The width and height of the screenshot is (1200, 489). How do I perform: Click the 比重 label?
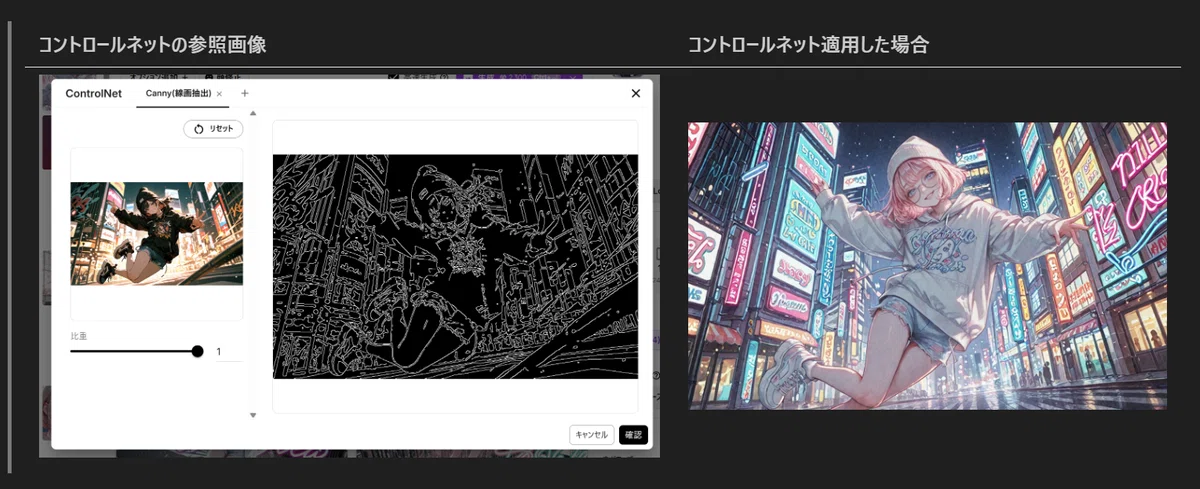click(x=79, y=336)
